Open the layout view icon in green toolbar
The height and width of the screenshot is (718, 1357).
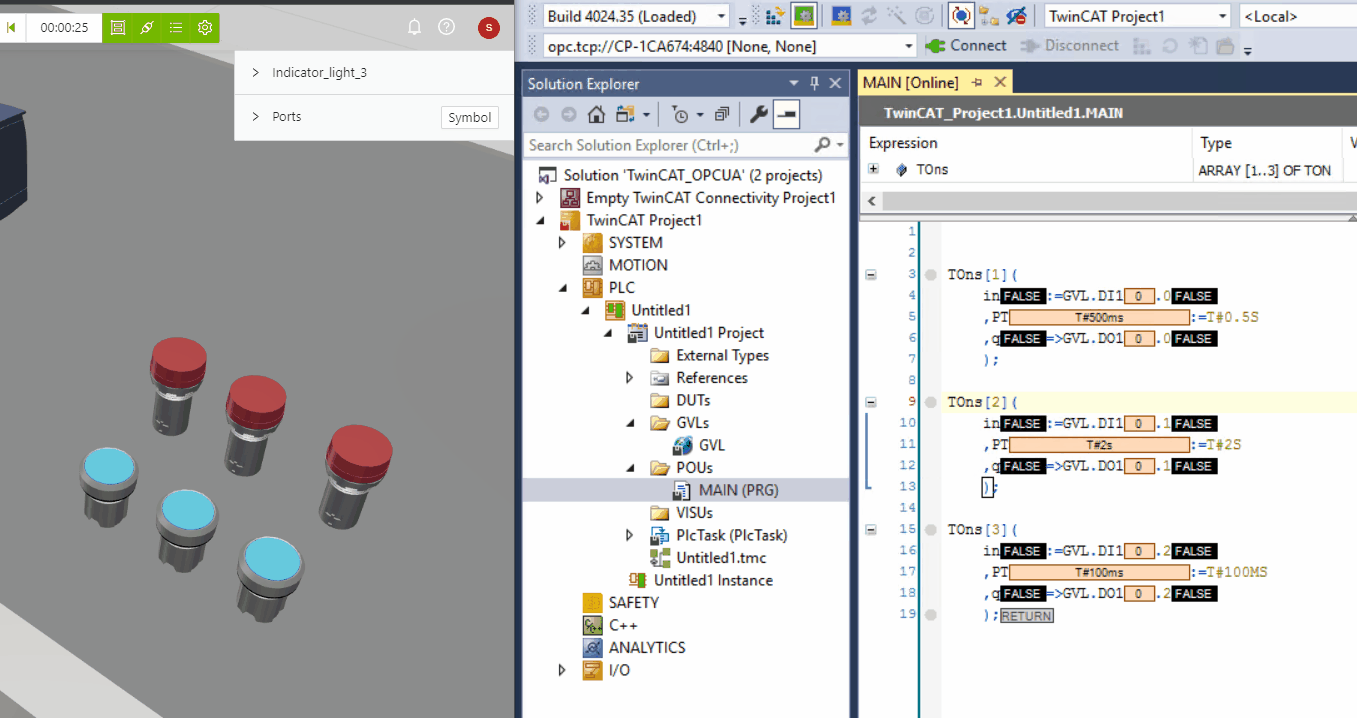(x=117, y=28)
